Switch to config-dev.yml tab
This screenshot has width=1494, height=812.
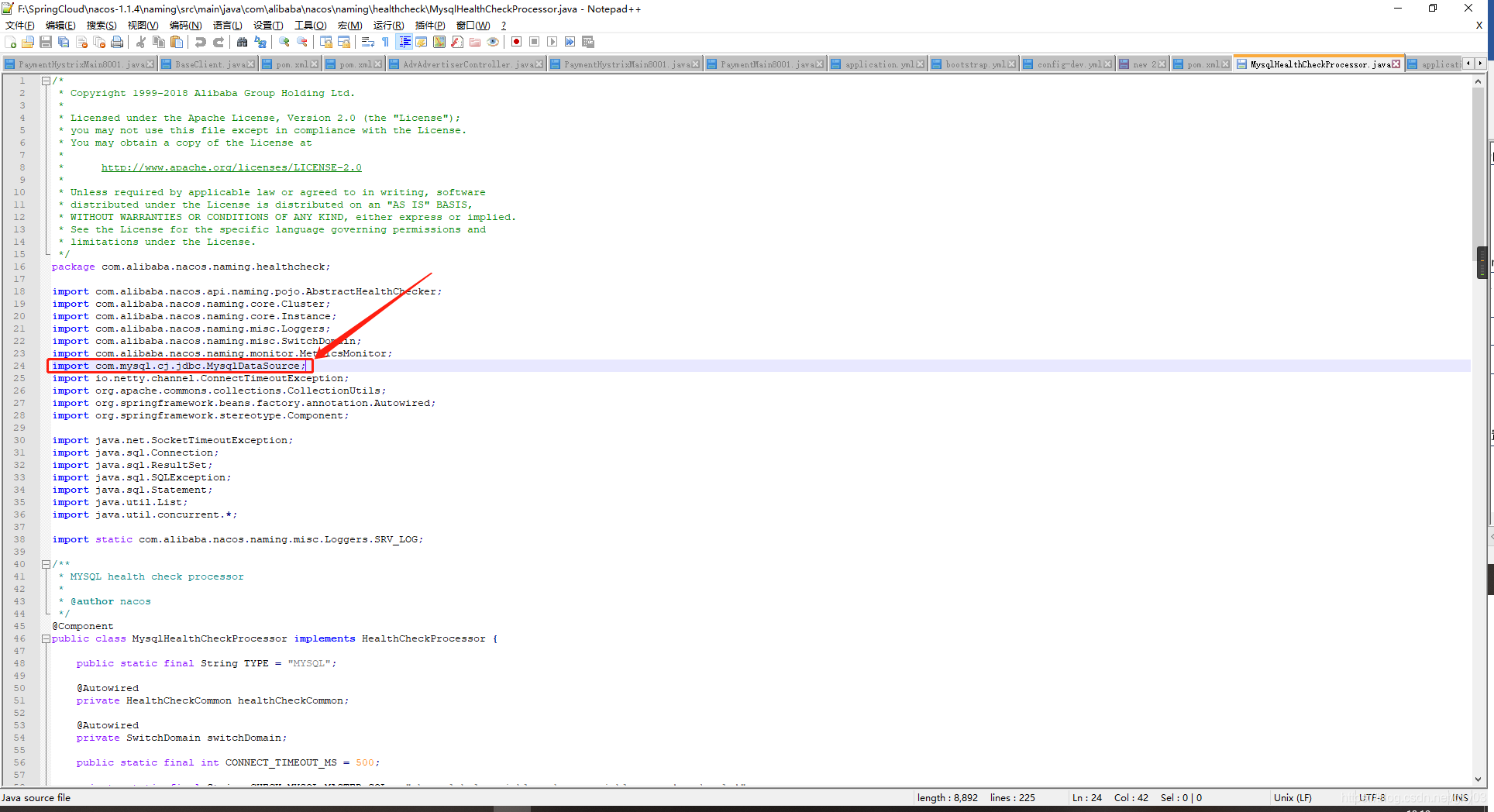(x=1068, y=64)
